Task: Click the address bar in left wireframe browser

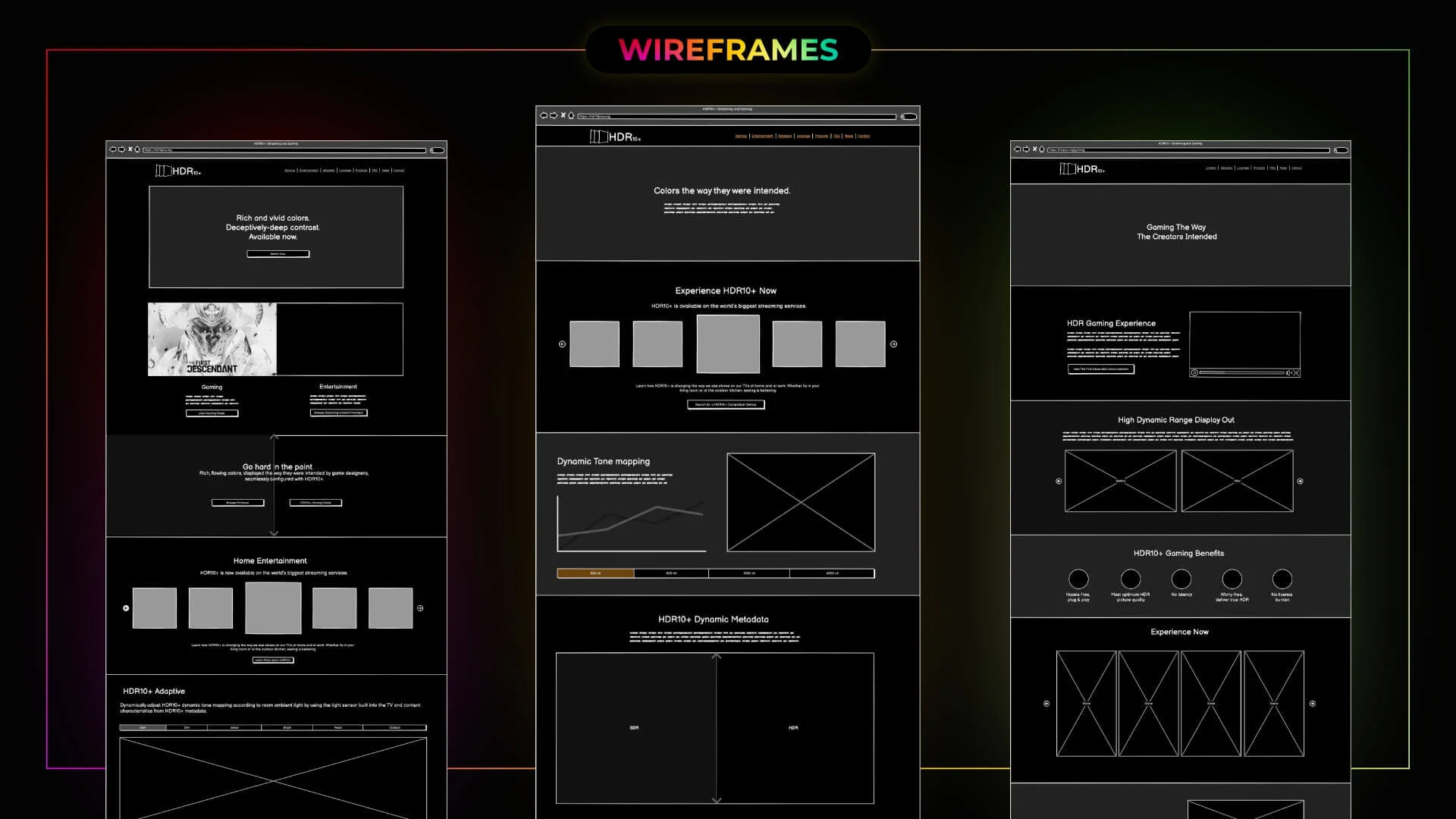Action: pos(284,150)
